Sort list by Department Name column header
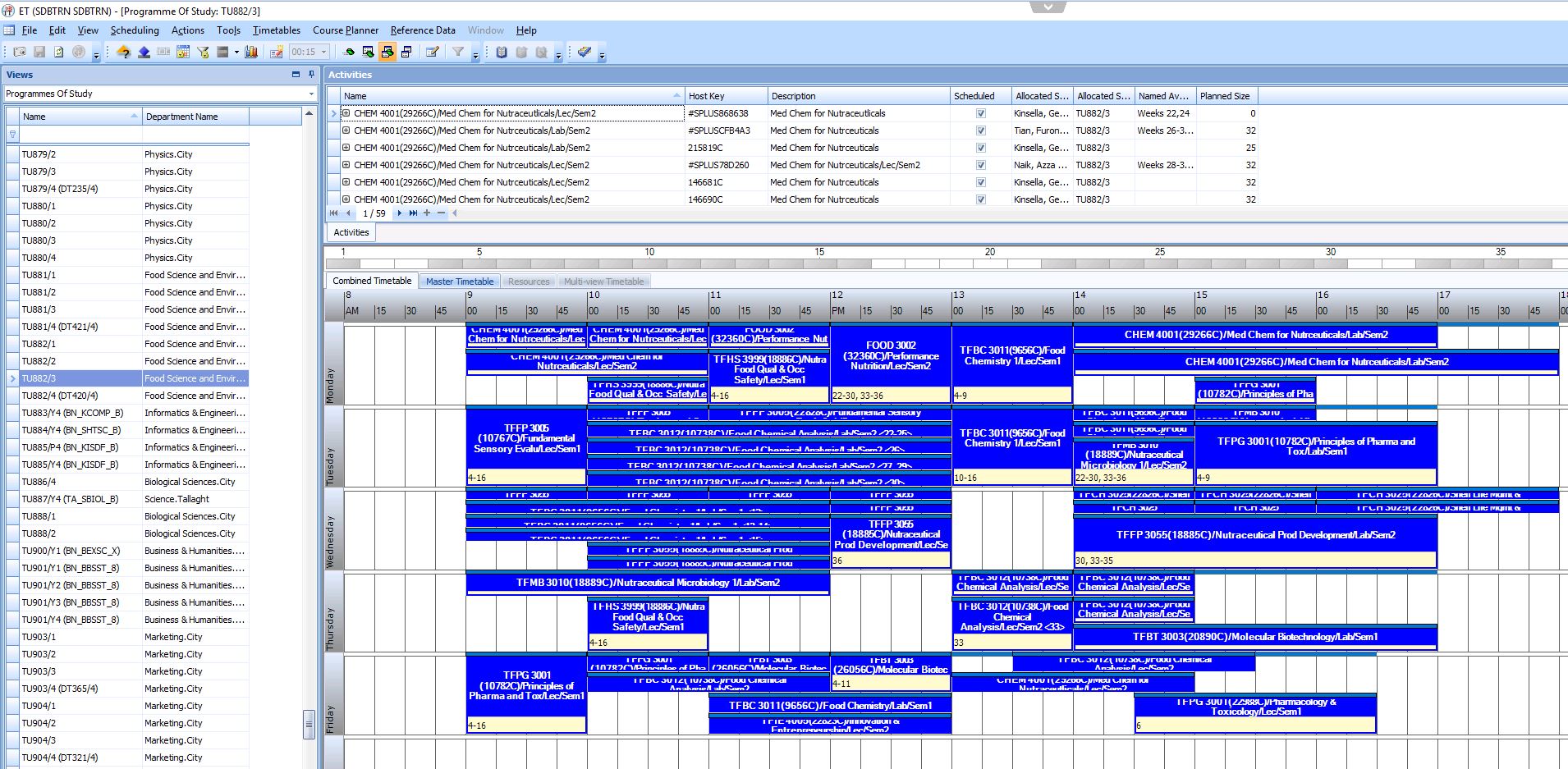This screenshot has width=1568, height=769. click(x=195, y=117)
